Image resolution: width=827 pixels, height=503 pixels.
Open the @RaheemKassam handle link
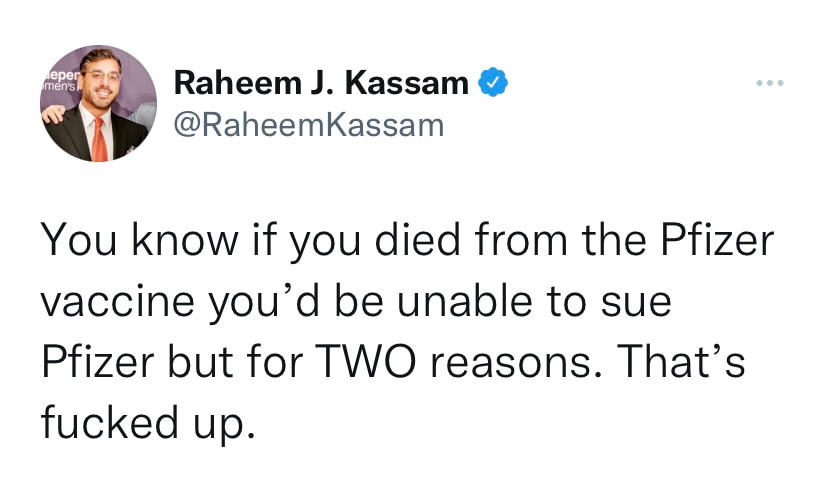coord(308,125)
